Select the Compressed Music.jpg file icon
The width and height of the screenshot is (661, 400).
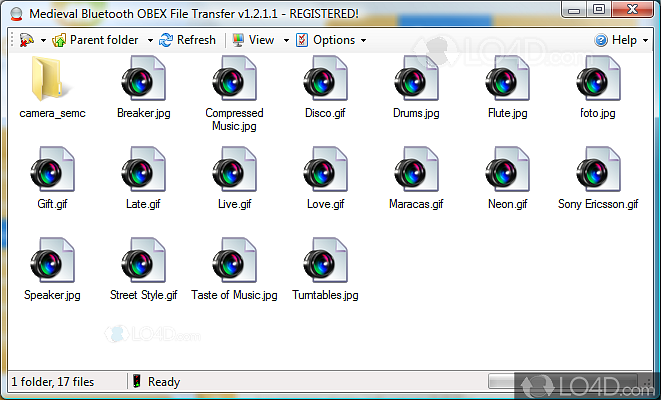tap(235, 78)
